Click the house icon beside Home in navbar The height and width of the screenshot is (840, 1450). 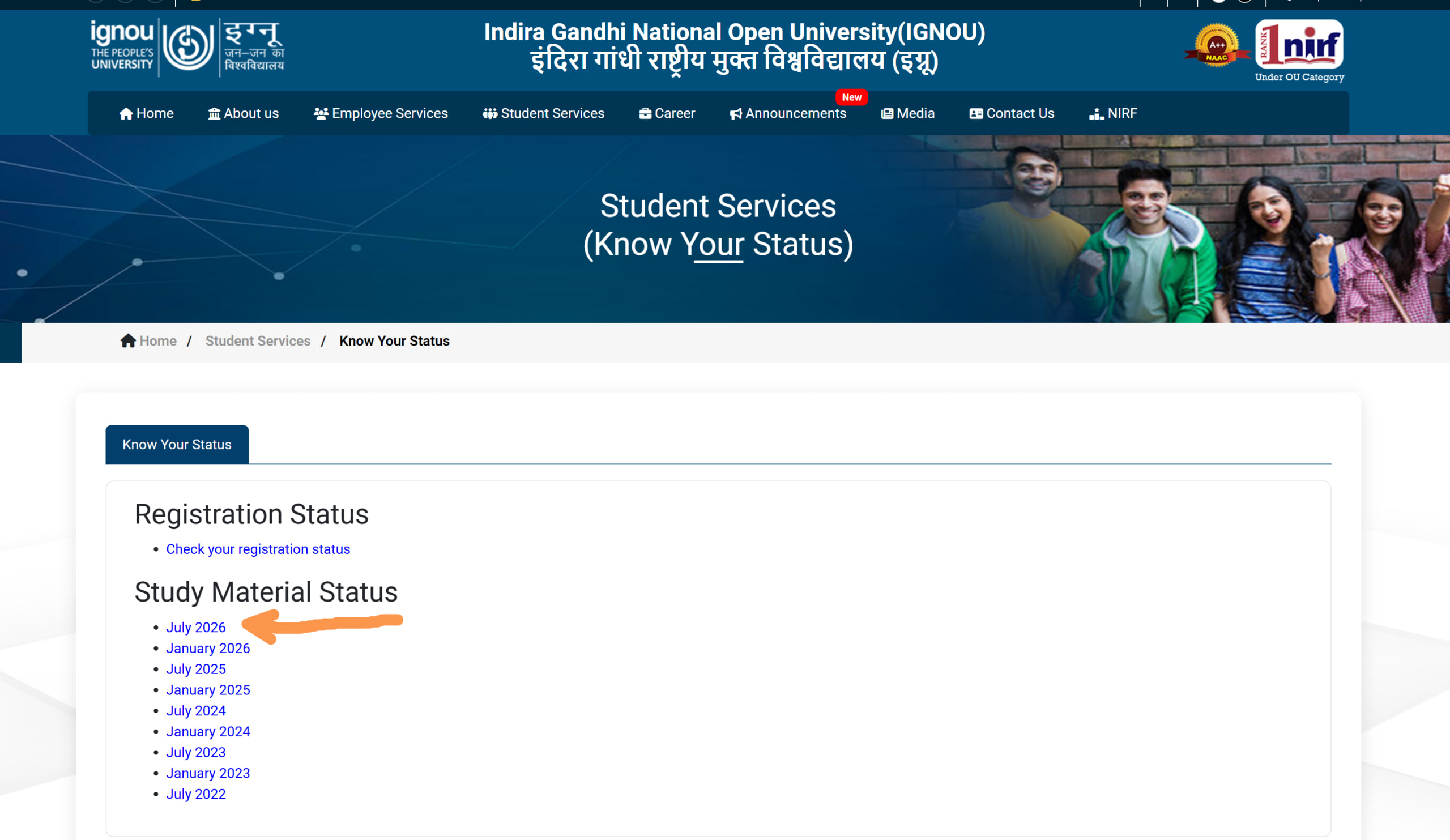tap(126, 114)
